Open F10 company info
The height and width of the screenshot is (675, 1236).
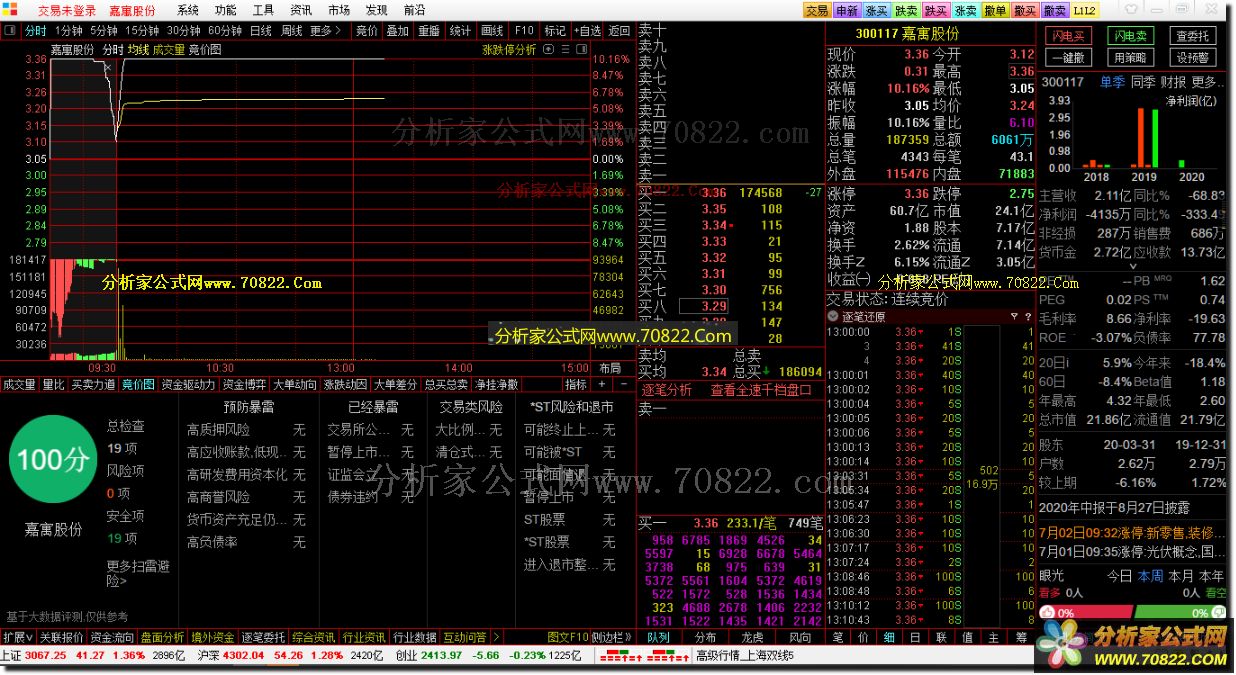click(524, 31)
